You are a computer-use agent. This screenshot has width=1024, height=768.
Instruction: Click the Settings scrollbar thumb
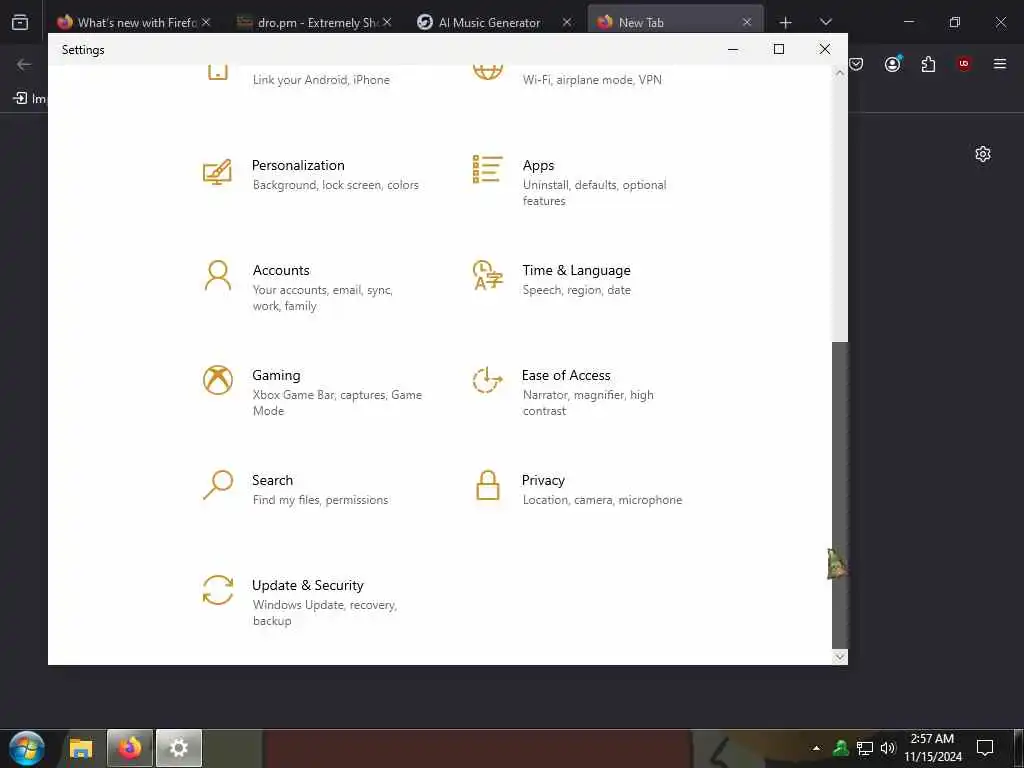(x=840, y=494)
